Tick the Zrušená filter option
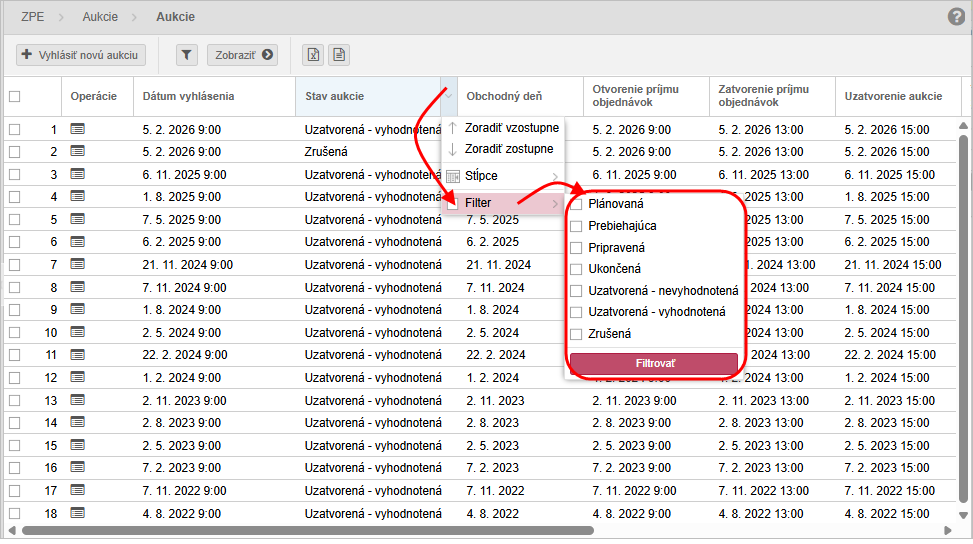This screenshot has width=973, height=544. (576, 334)
